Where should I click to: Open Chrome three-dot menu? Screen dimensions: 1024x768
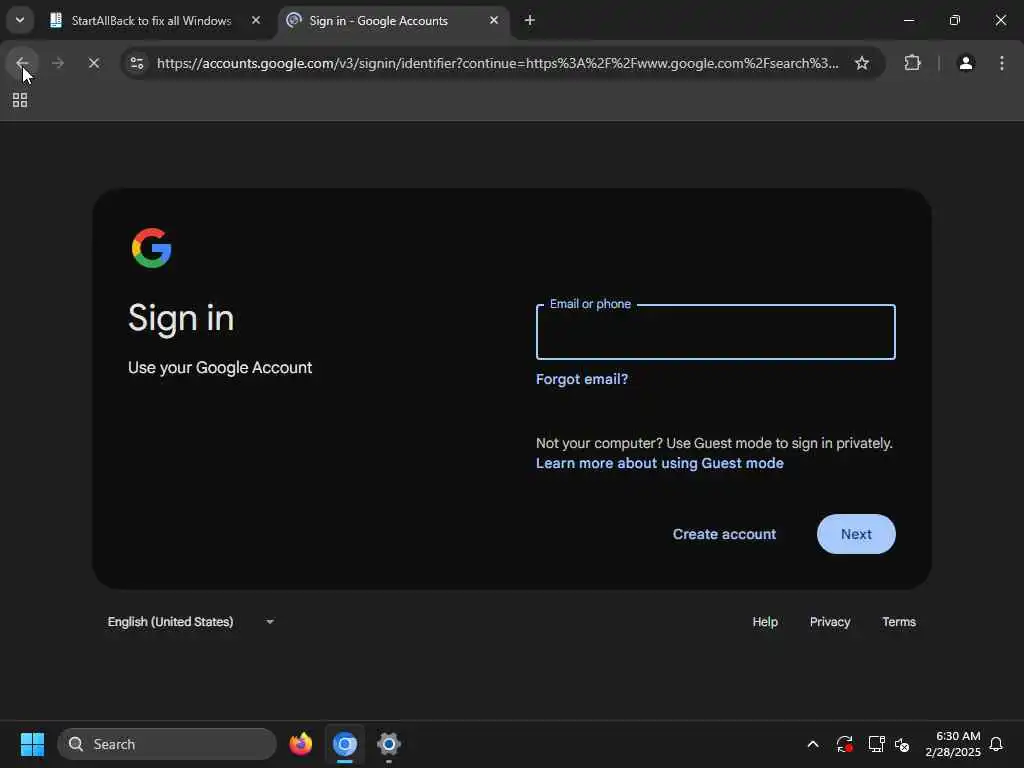coord(1002,63)
